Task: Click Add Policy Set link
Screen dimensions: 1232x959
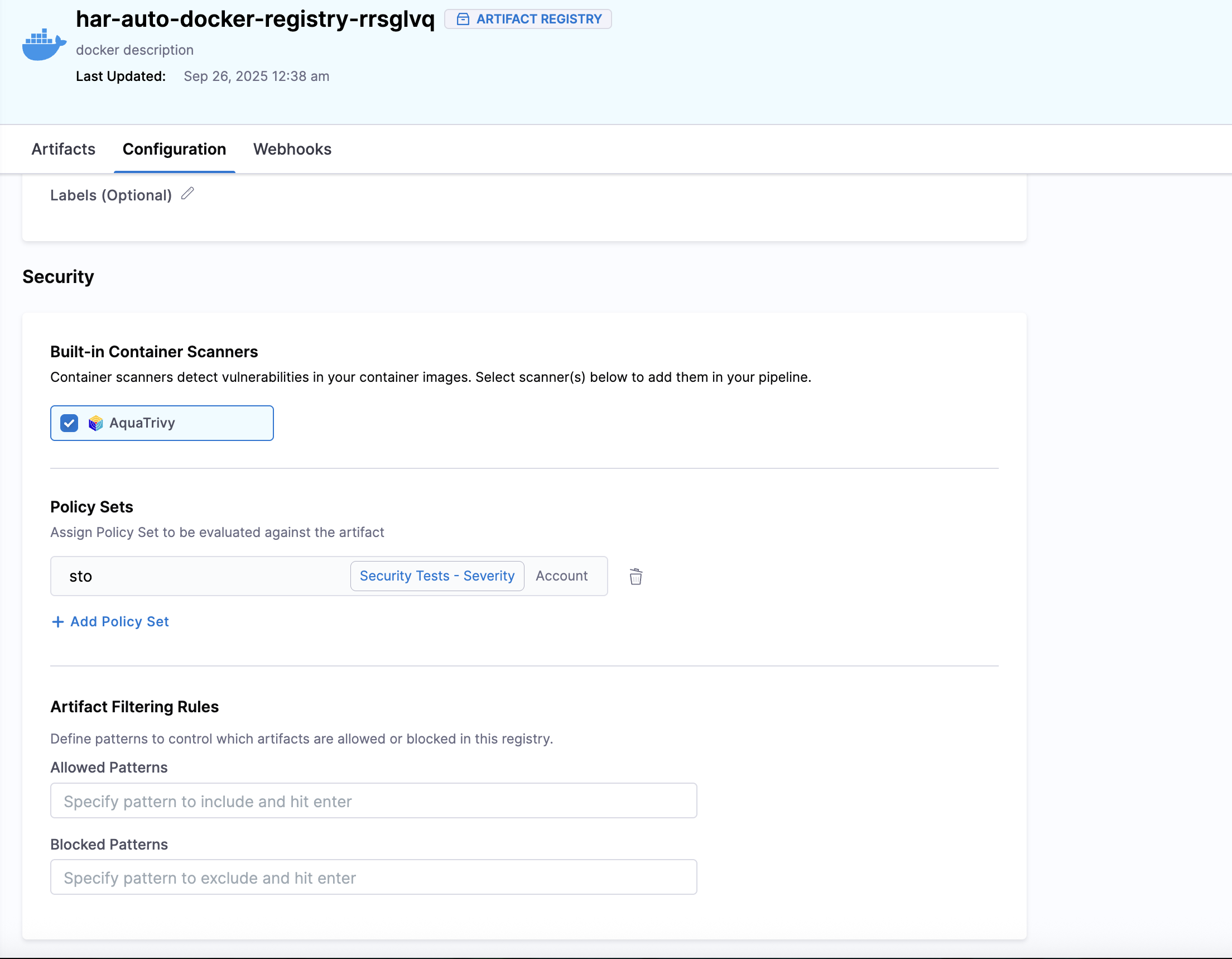Action: (119, 621)
